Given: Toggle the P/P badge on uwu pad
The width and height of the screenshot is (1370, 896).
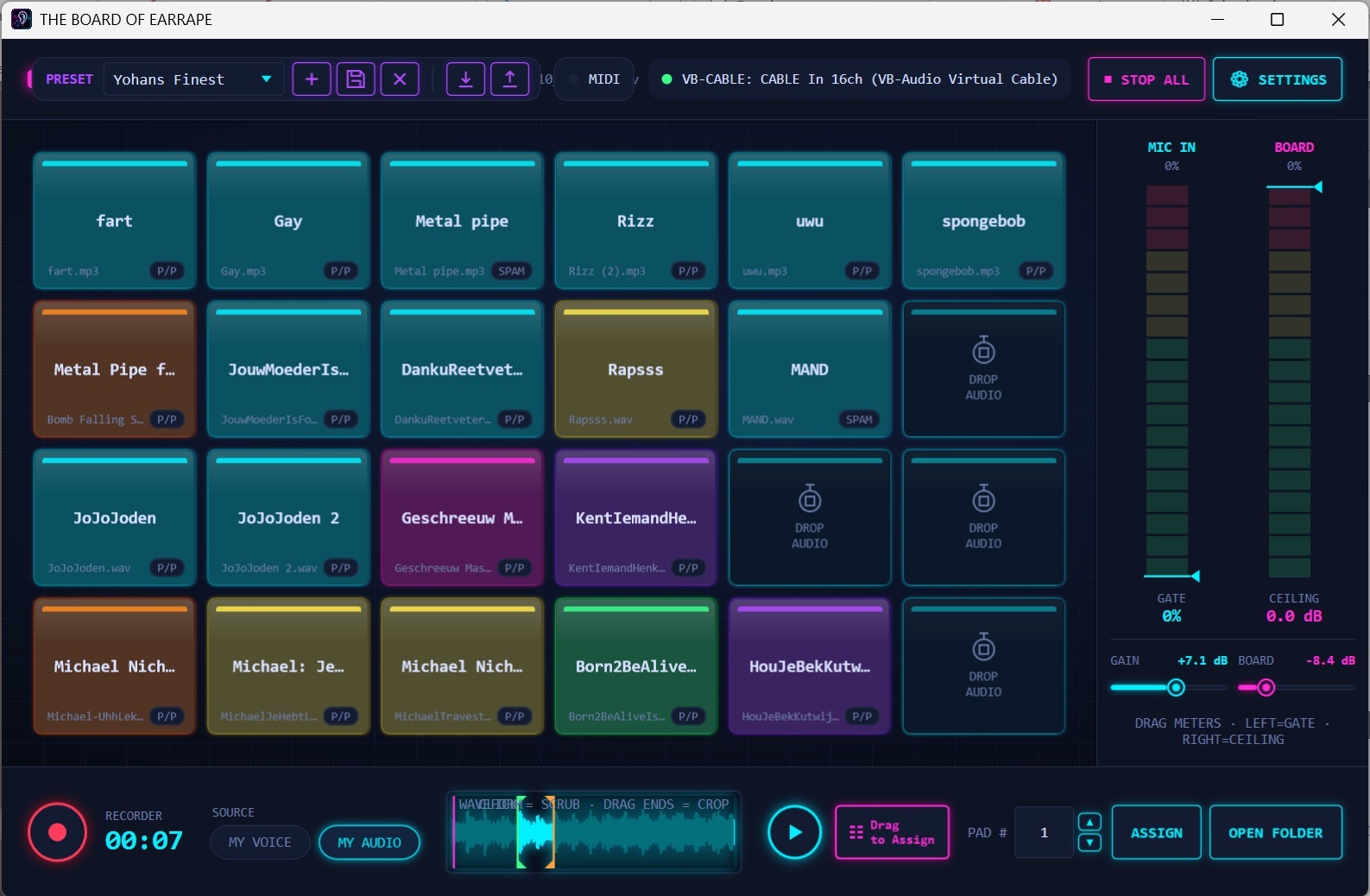Looking at the screenshot, I should [862, 271].
